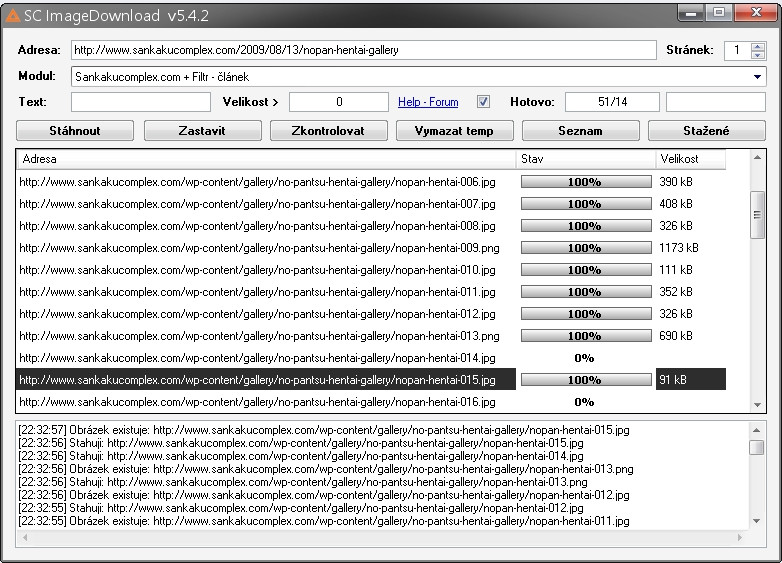Screen dimensions: 782x563
Task: Click the 390 kB size cell
Action: tap(676, 182)
